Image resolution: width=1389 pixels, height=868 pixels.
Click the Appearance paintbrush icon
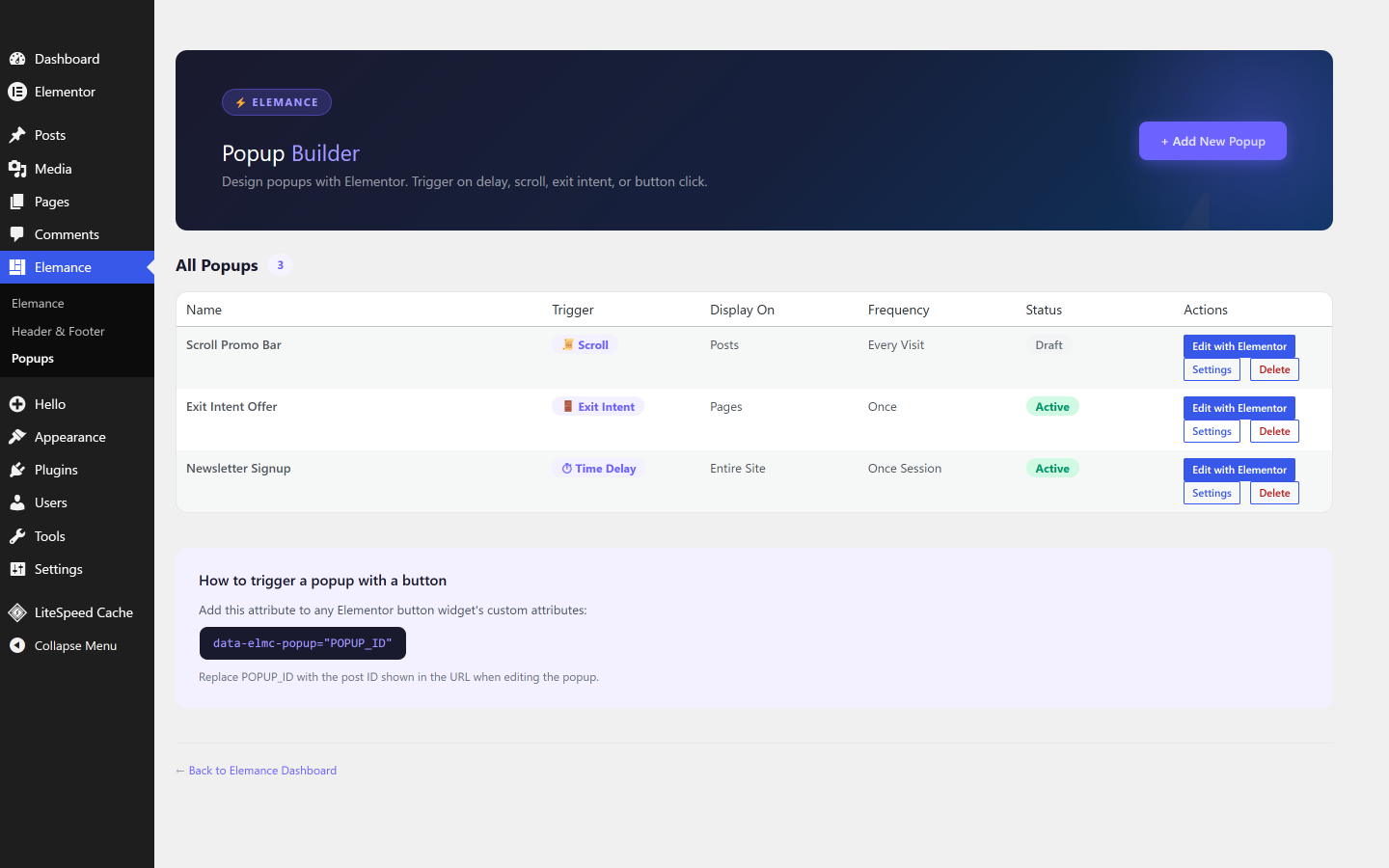click(x=17, y=437)
